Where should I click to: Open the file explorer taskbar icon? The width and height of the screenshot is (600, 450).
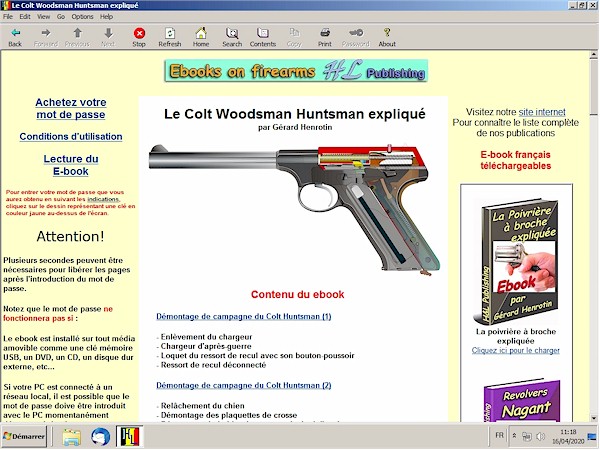72,437
